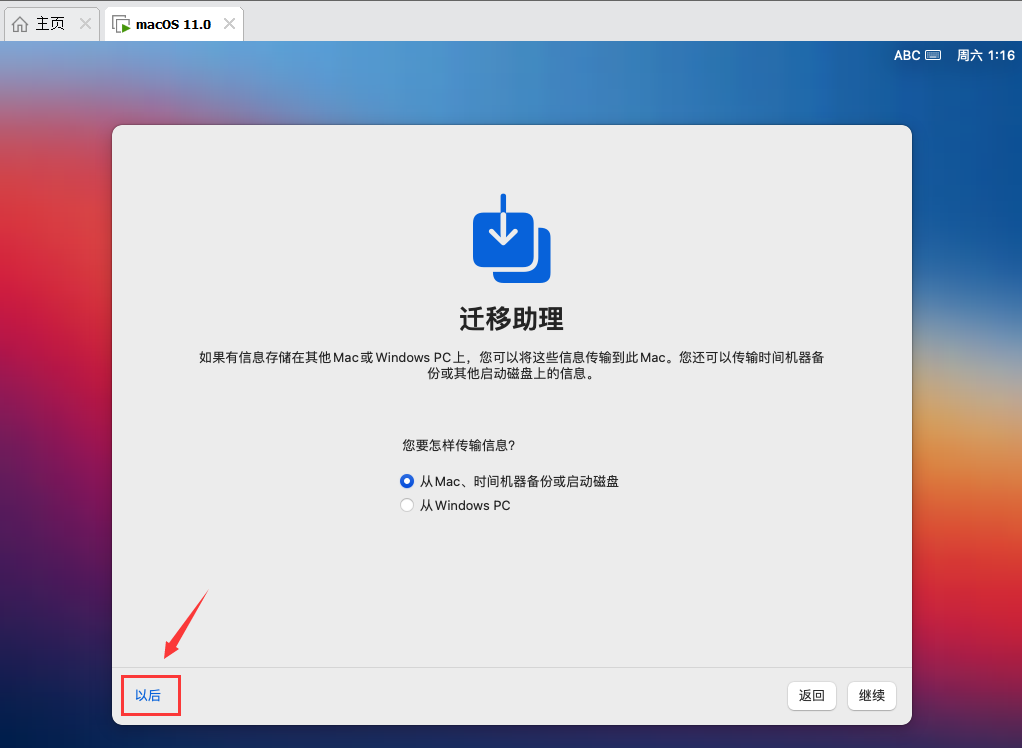Select the macOS 11.0 tab
1022x748 pixels.
(x=174, y=24)
